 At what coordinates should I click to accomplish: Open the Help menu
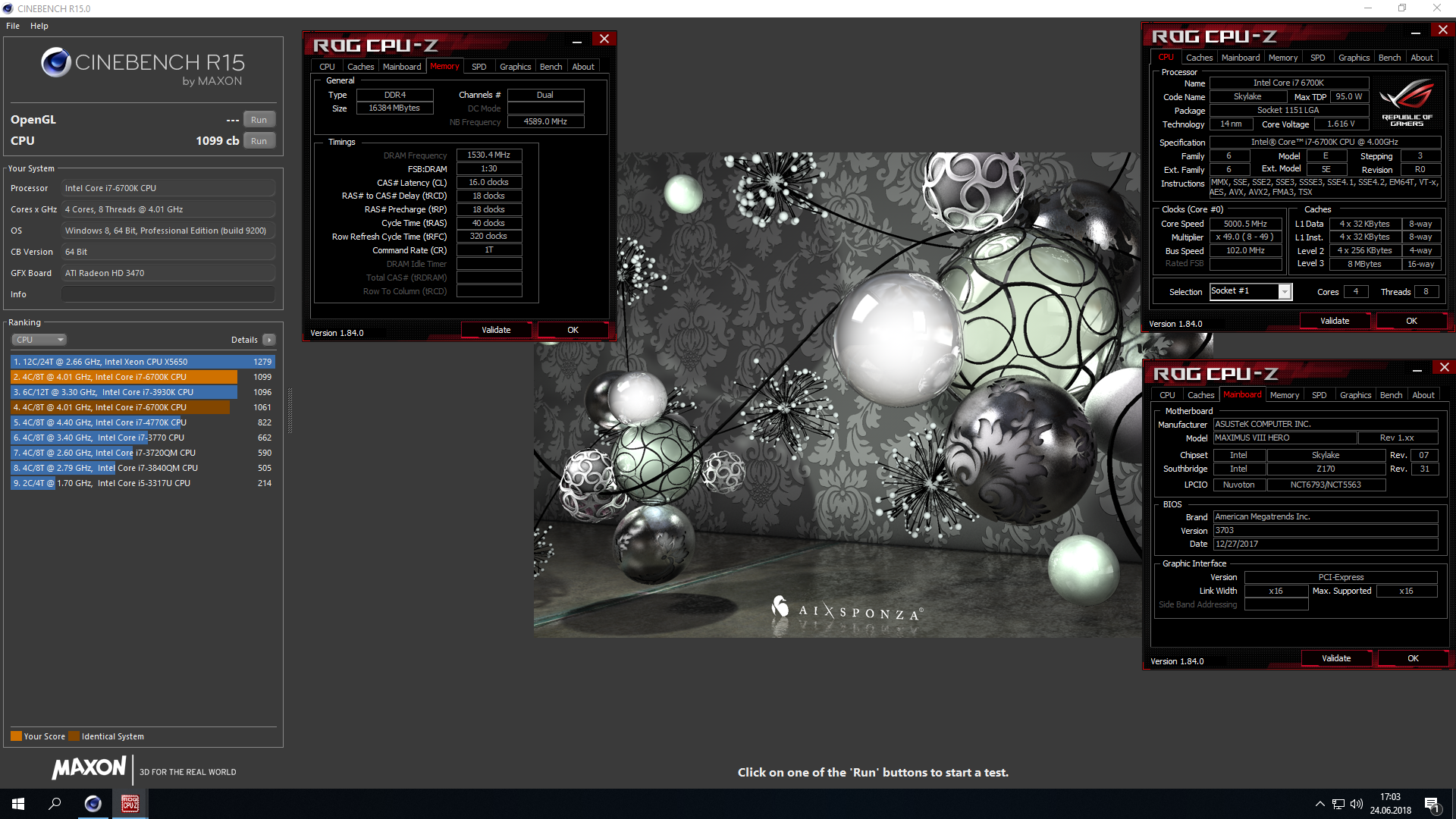coord(39,26)
